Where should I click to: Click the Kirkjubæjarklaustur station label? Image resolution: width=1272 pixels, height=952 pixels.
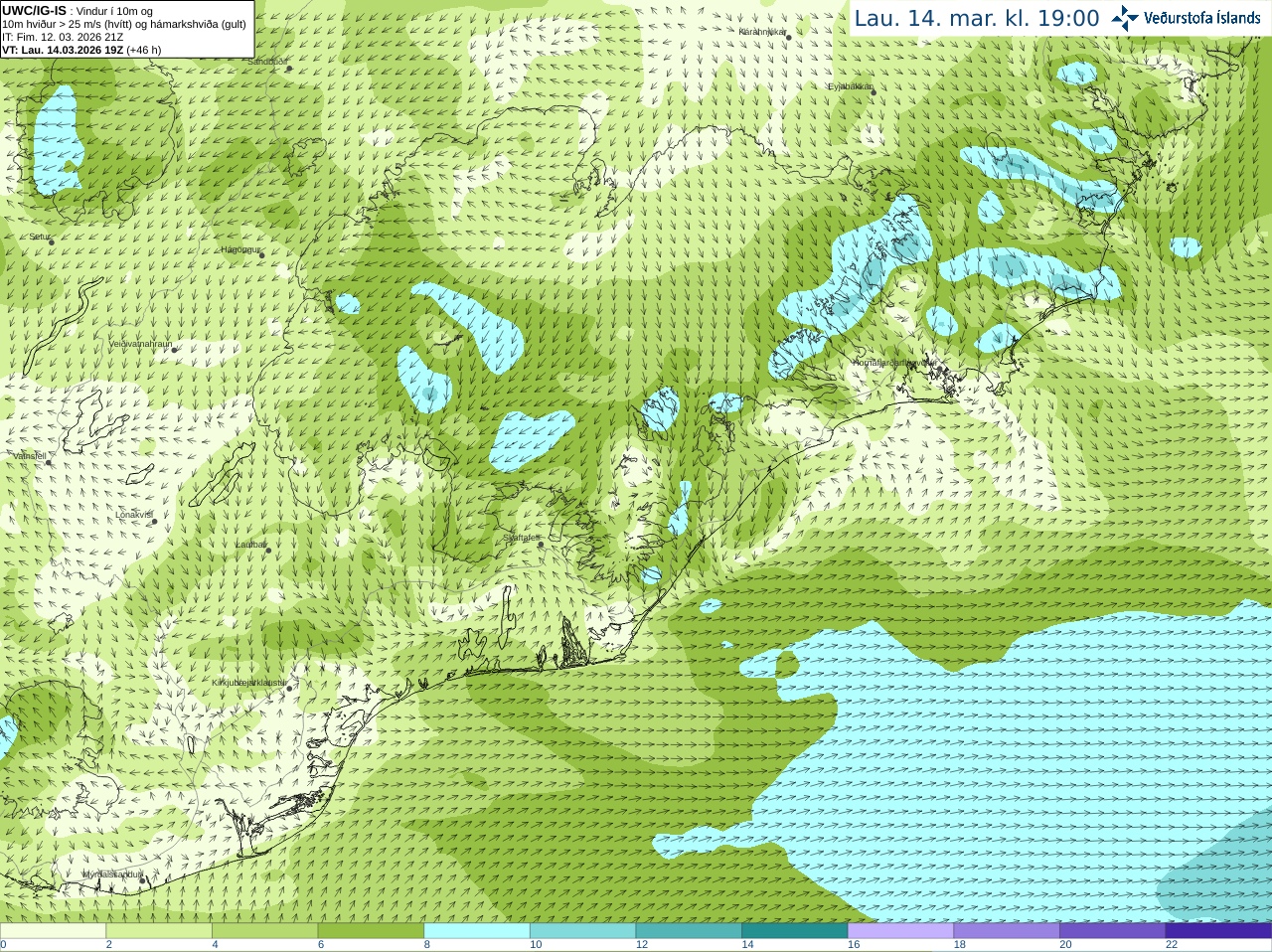[x=249, y=683]
